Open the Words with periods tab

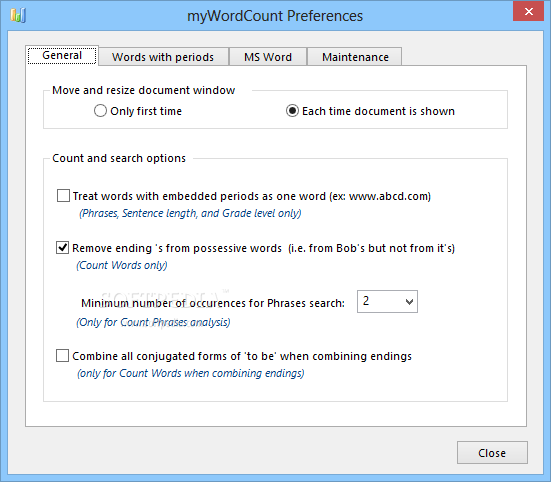click(163, 57)
